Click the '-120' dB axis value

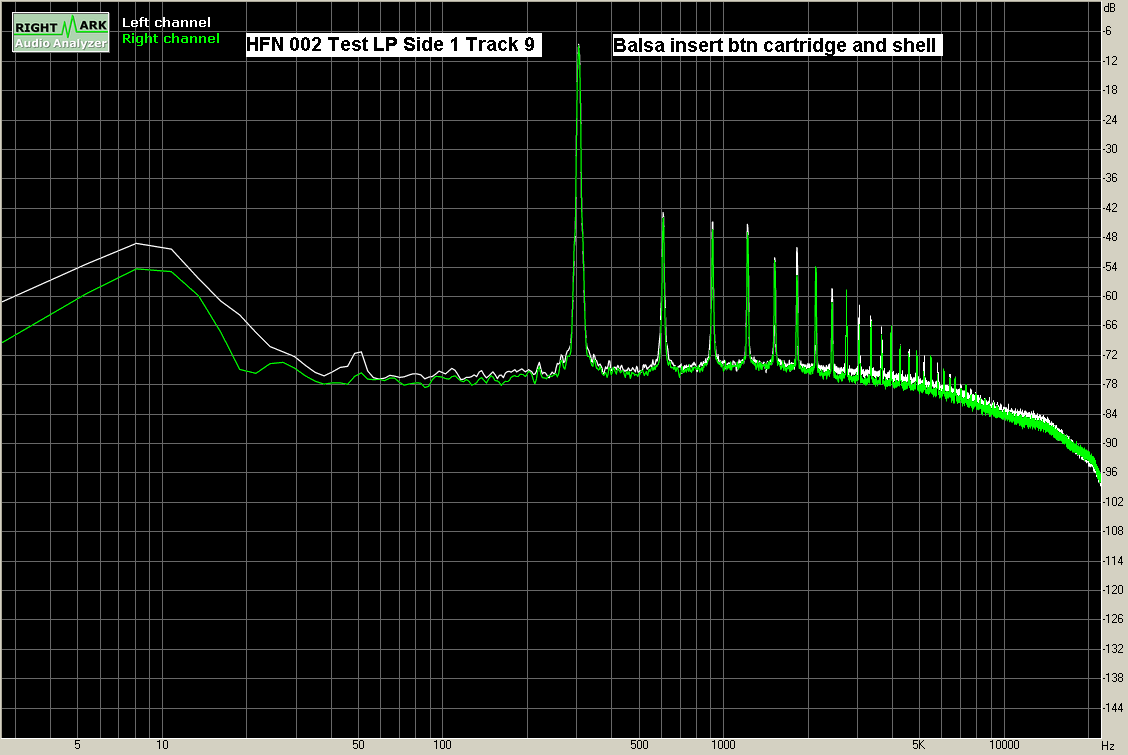click(x=1112, y=590)
